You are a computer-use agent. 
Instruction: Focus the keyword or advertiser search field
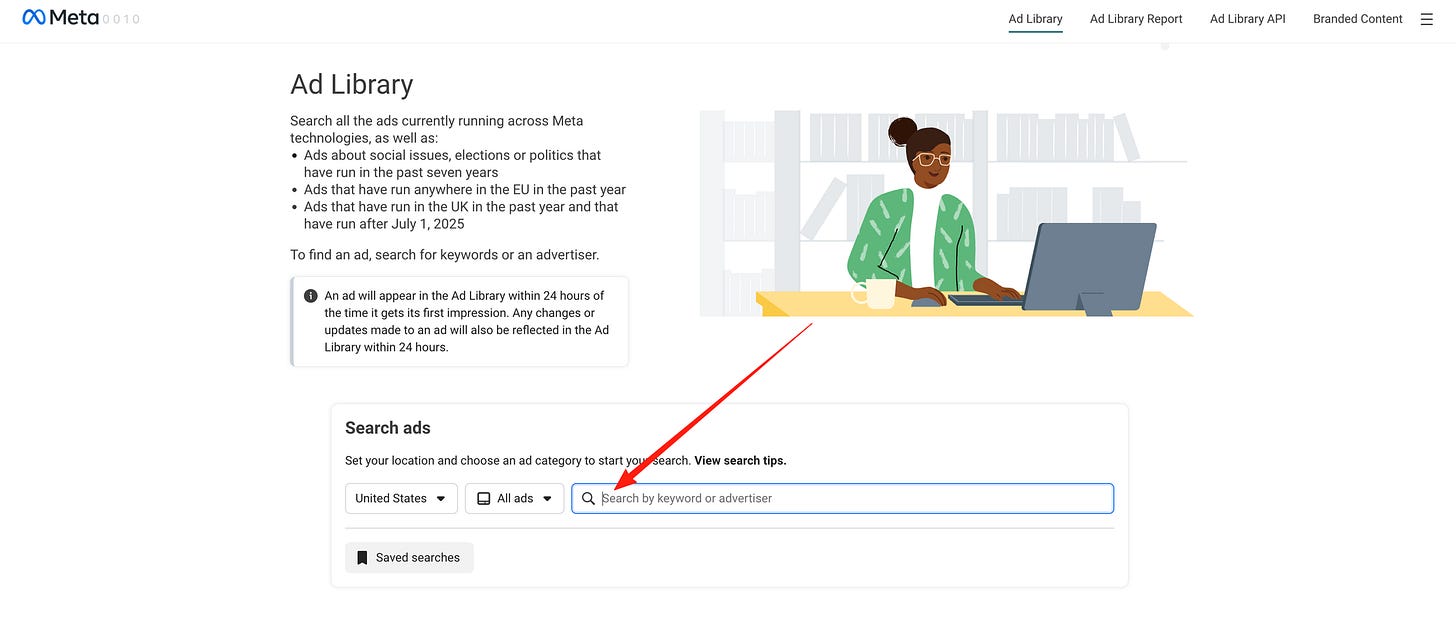(x=842, y=498)
